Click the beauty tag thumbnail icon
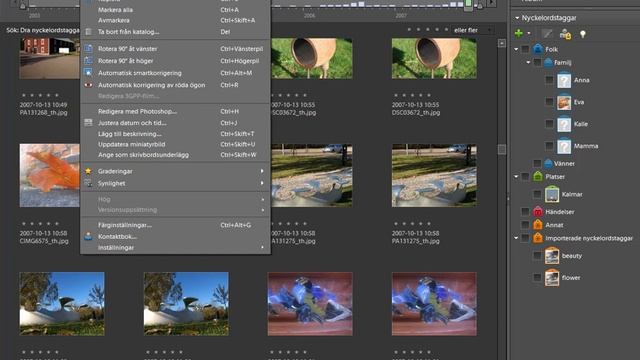Screen dimensions: 640x360 pyautogui.click(x=552, y=256)
